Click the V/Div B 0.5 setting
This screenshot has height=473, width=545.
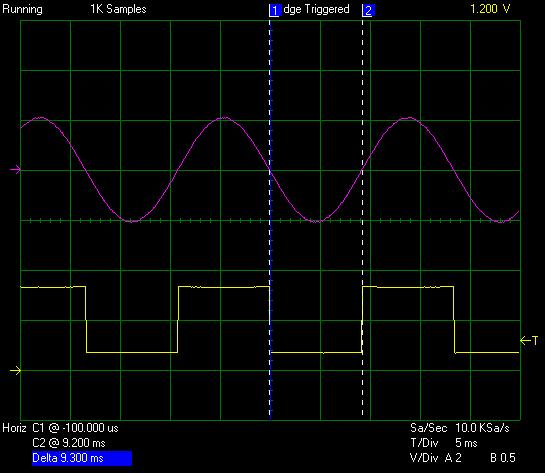[503, 458]
